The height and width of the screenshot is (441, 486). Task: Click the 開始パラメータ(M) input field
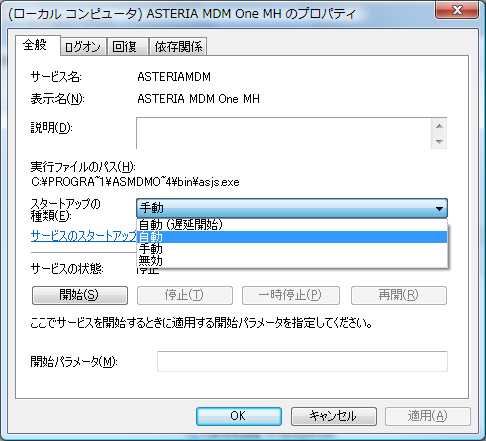pos(302,361)
